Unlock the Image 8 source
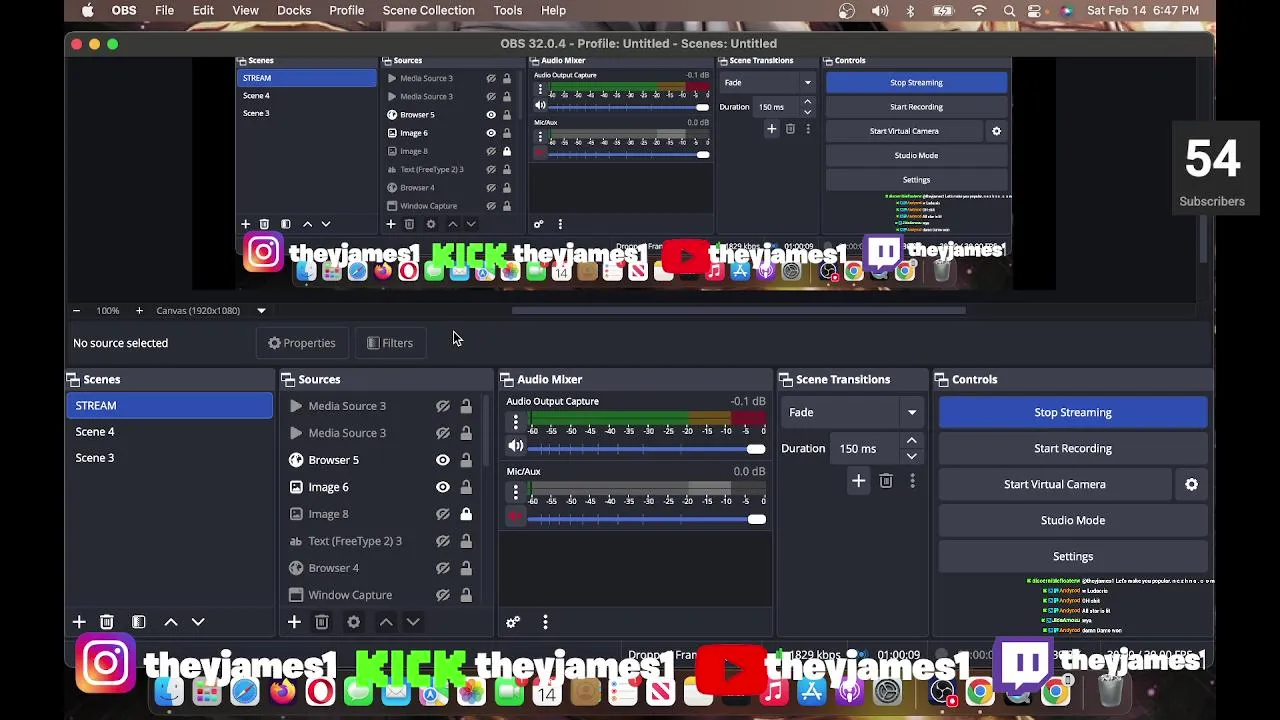This screenshot has height=720, width=1280. [466, 514]
